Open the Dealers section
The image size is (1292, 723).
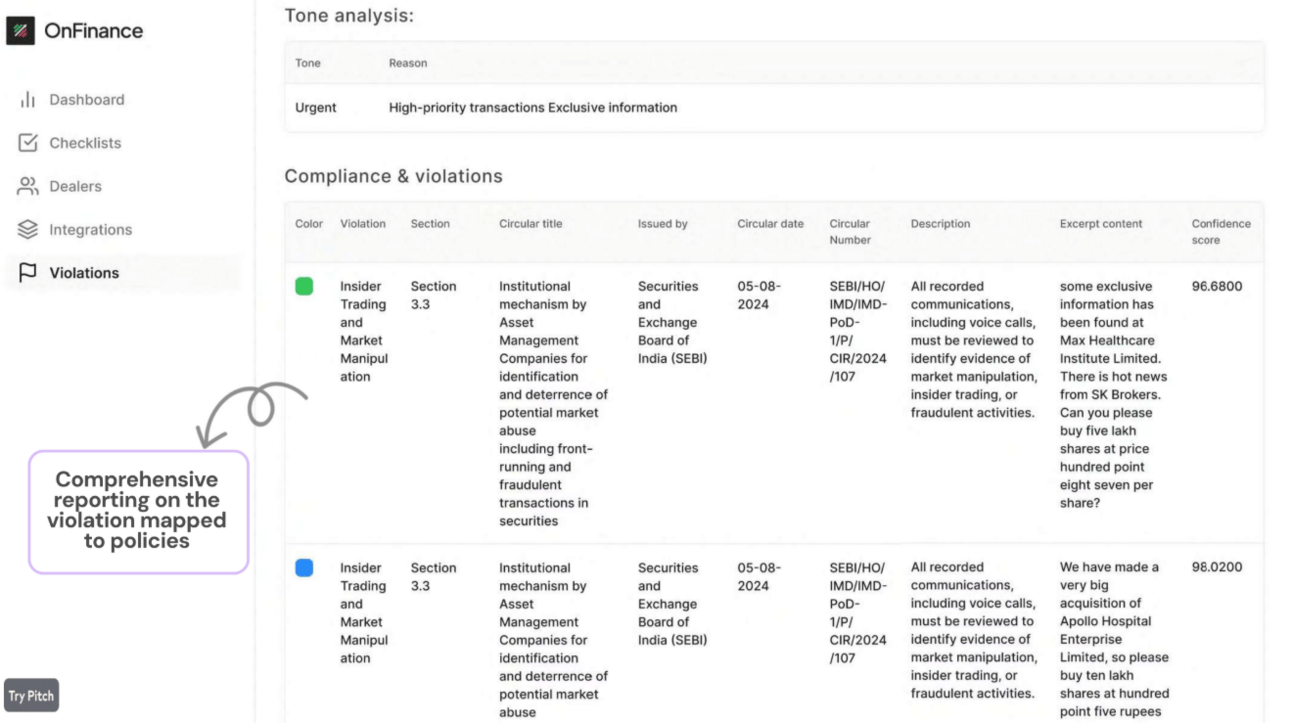[x=75, y=186]
